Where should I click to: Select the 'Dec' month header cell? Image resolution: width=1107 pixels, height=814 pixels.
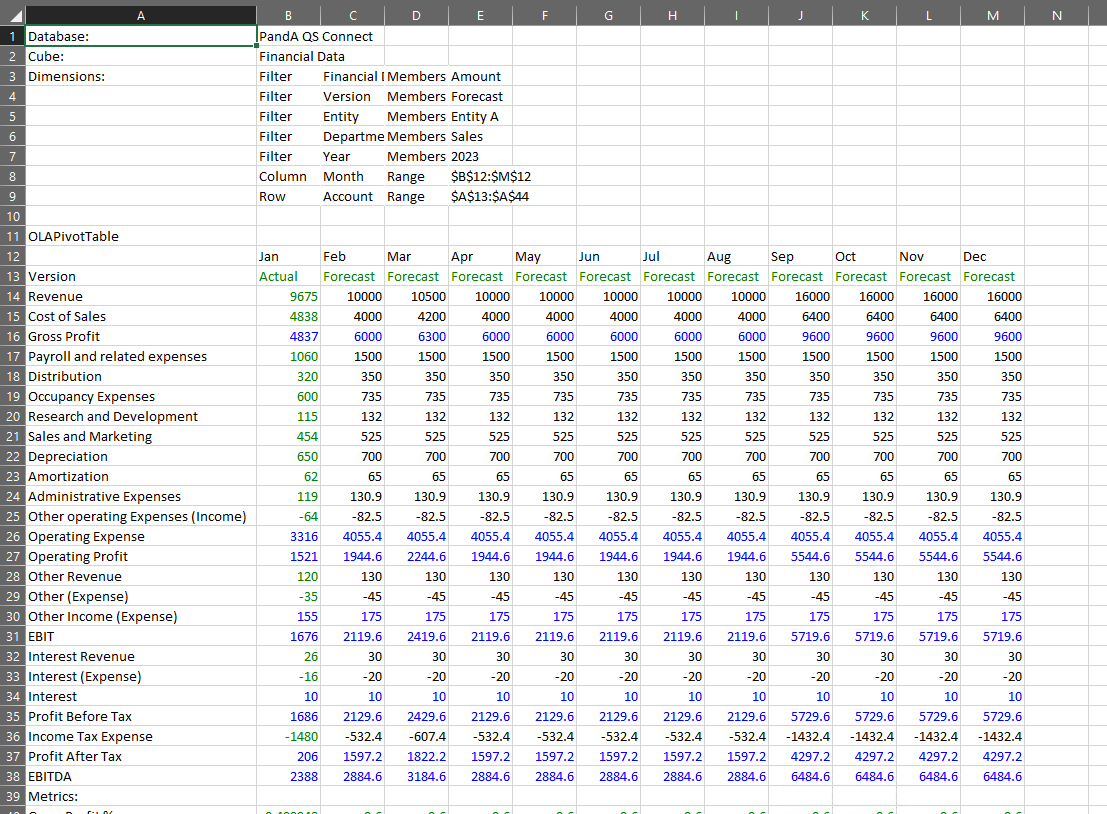[975, 256]
